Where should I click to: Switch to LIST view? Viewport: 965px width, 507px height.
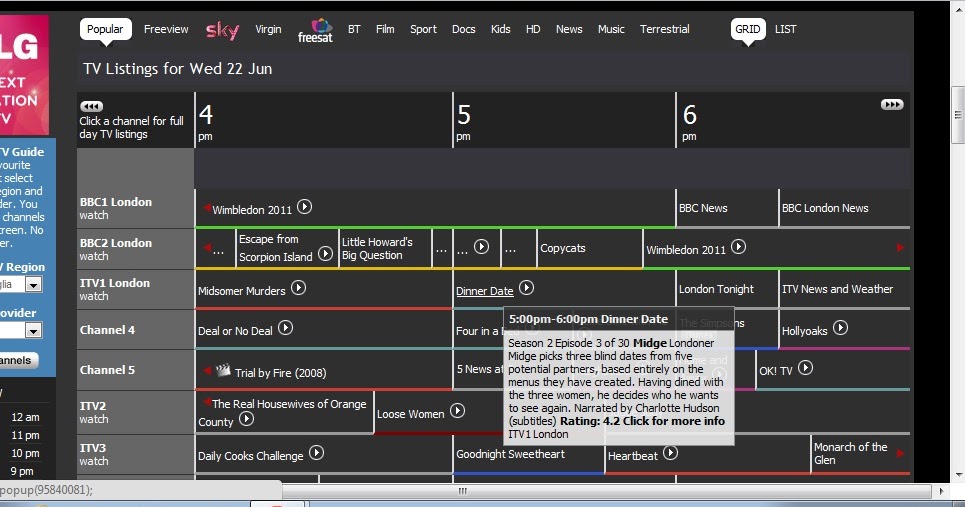point(785,29)
